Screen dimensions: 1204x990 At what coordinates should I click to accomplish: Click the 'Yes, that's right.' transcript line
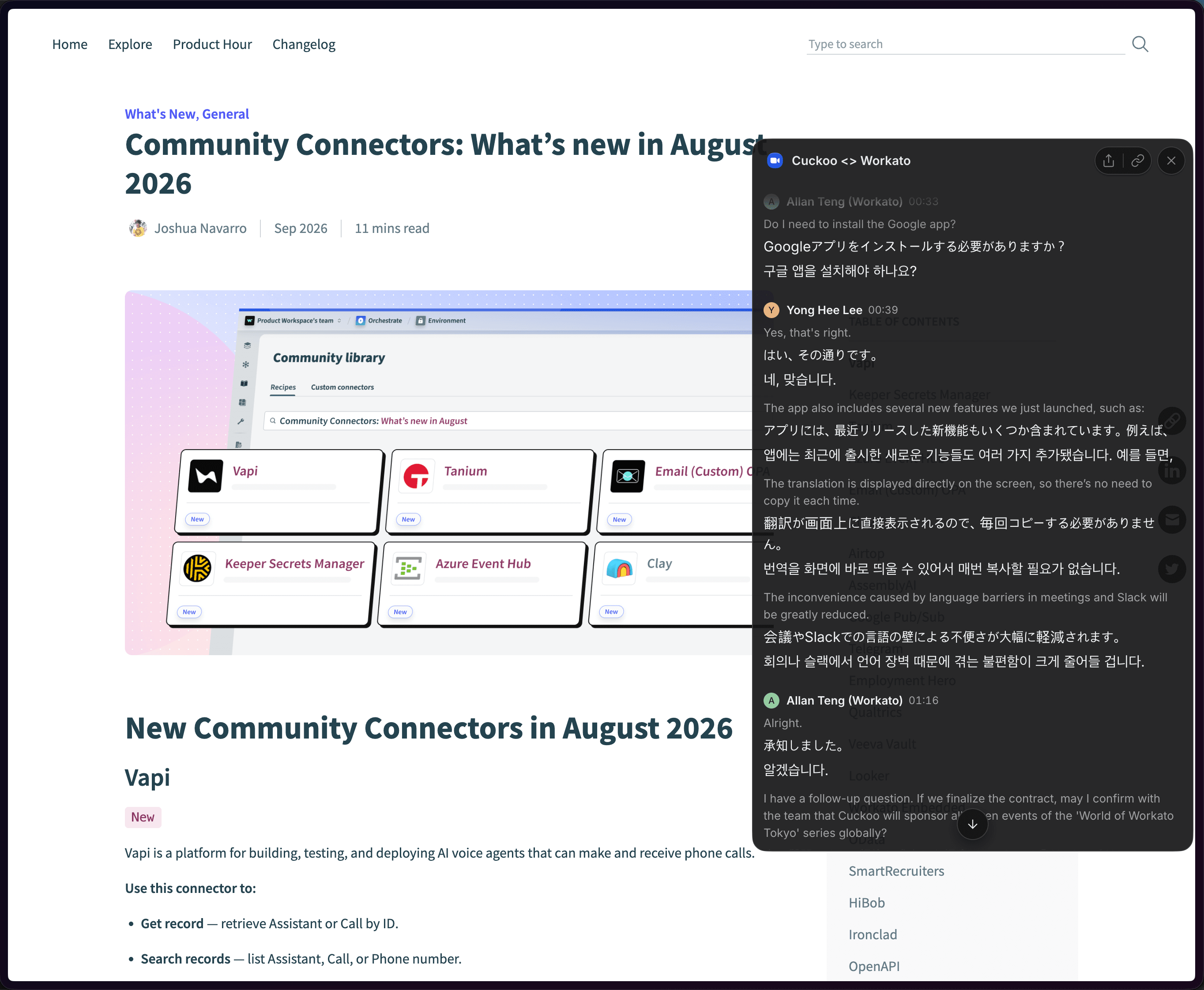pyautogui.click(x=806, y=333)
